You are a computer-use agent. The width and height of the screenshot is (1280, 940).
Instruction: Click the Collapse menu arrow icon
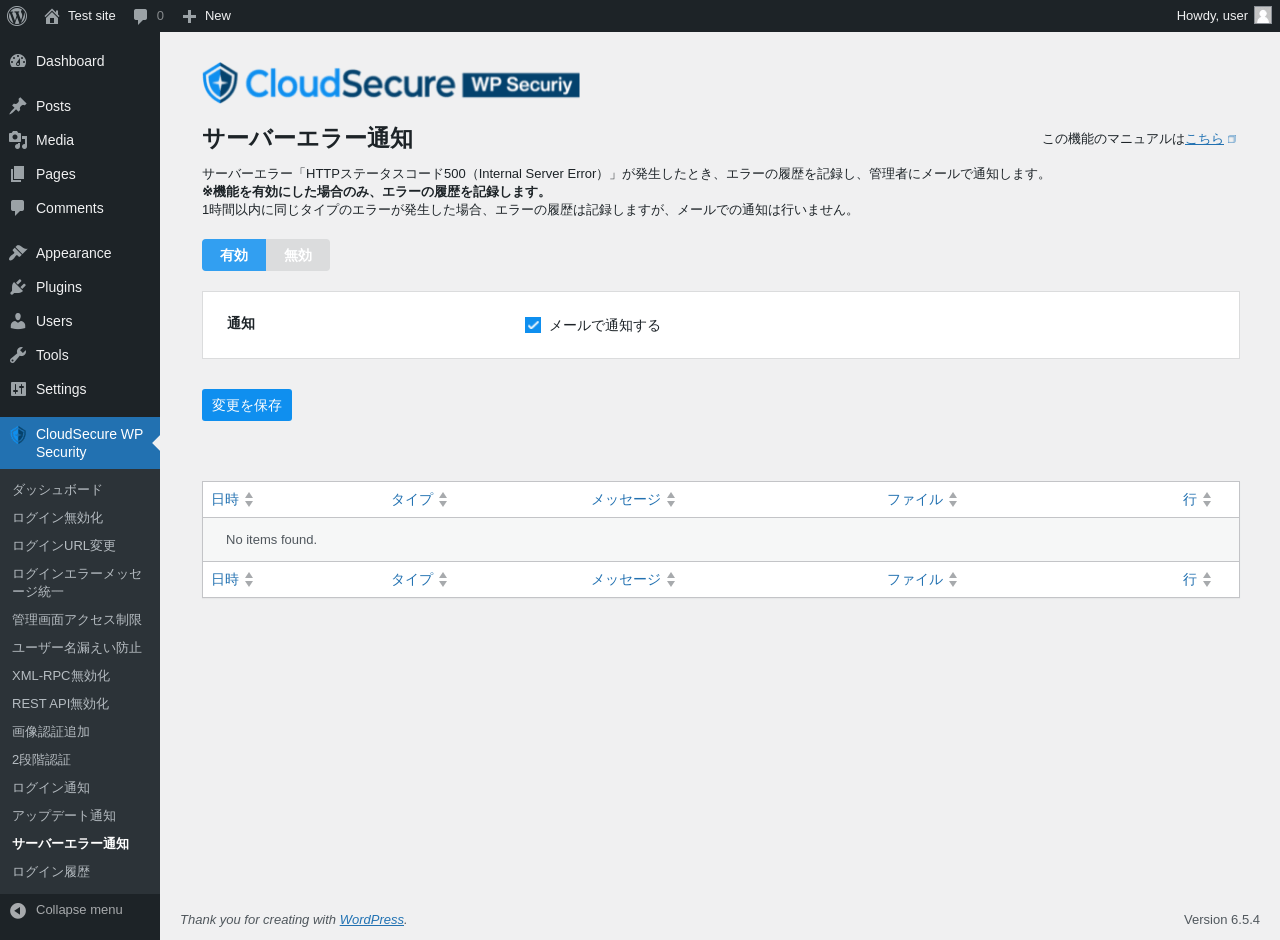[x=18, y=910]
